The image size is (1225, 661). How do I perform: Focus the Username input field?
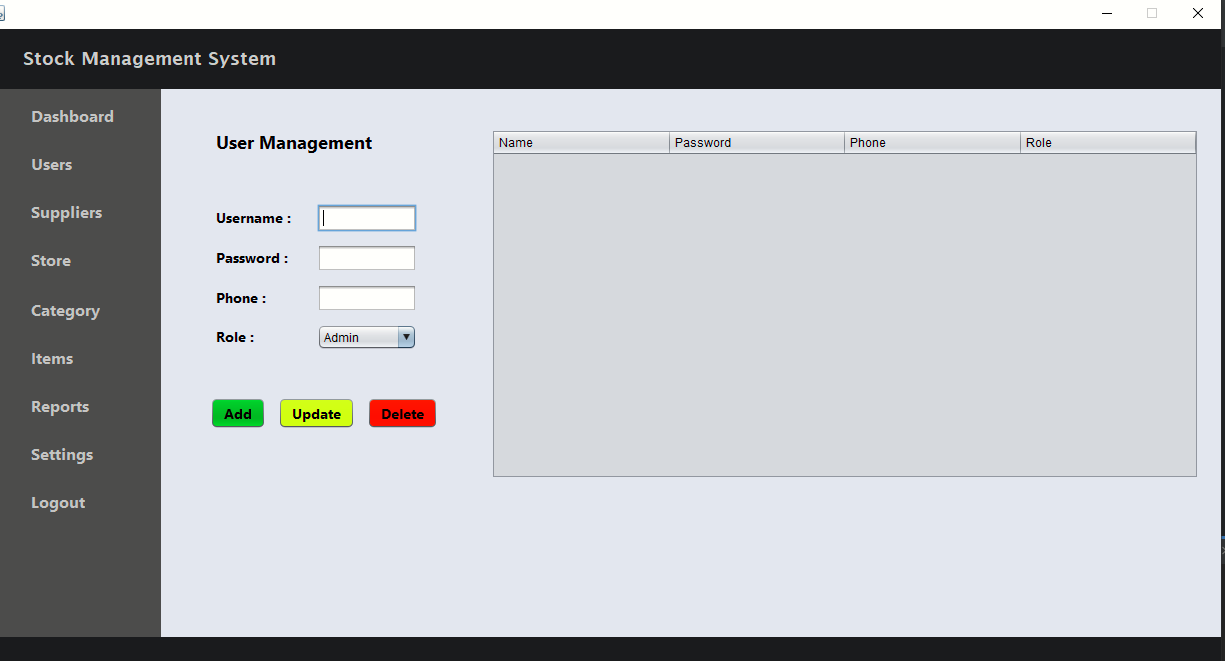(x=367, y=218)
